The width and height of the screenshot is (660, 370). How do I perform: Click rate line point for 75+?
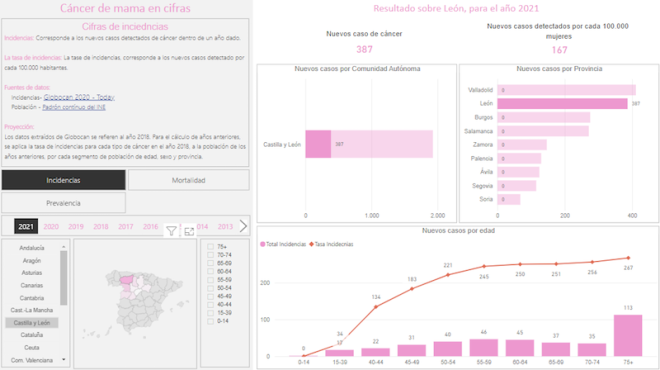[x=628, y=258]
